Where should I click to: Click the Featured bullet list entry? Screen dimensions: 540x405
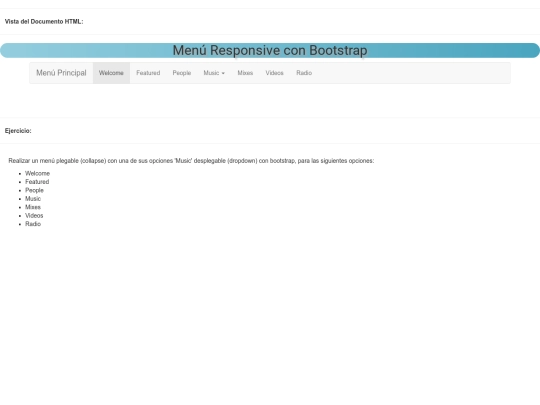[x=37, y=182]
